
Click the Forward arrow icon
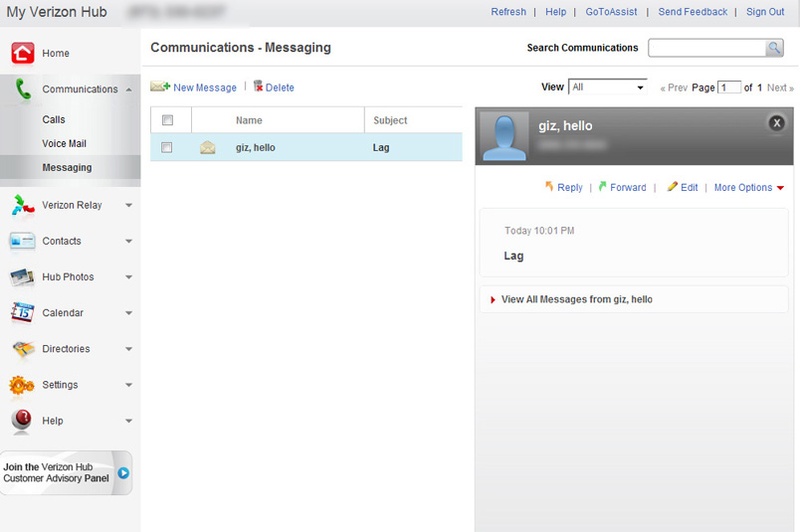(x=603, y=187)
